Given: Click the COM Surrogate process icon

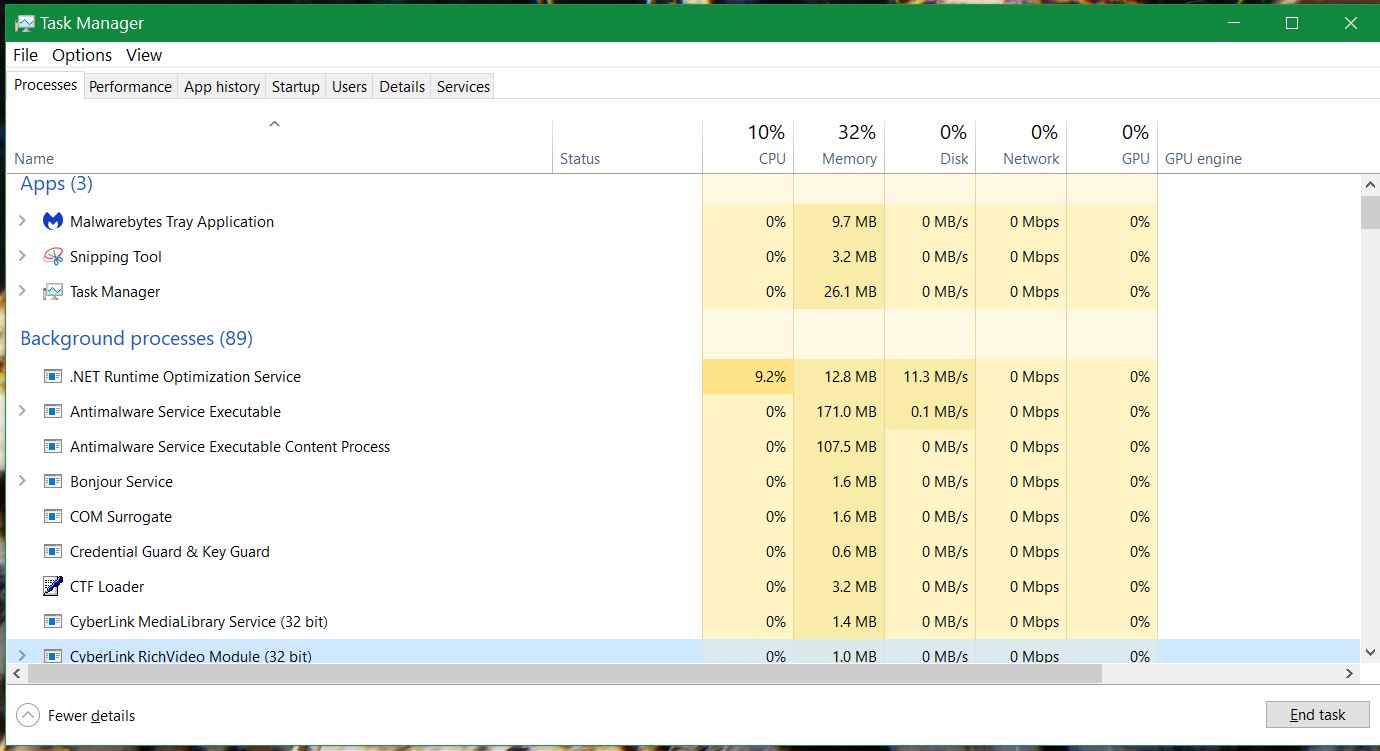Looking at the screenshot, I should click(53, 517).
